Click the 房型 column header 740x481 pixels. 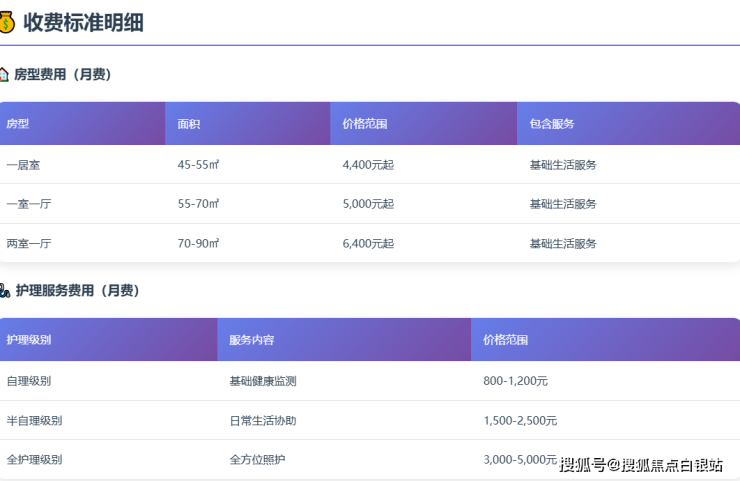tap(18, 124)
